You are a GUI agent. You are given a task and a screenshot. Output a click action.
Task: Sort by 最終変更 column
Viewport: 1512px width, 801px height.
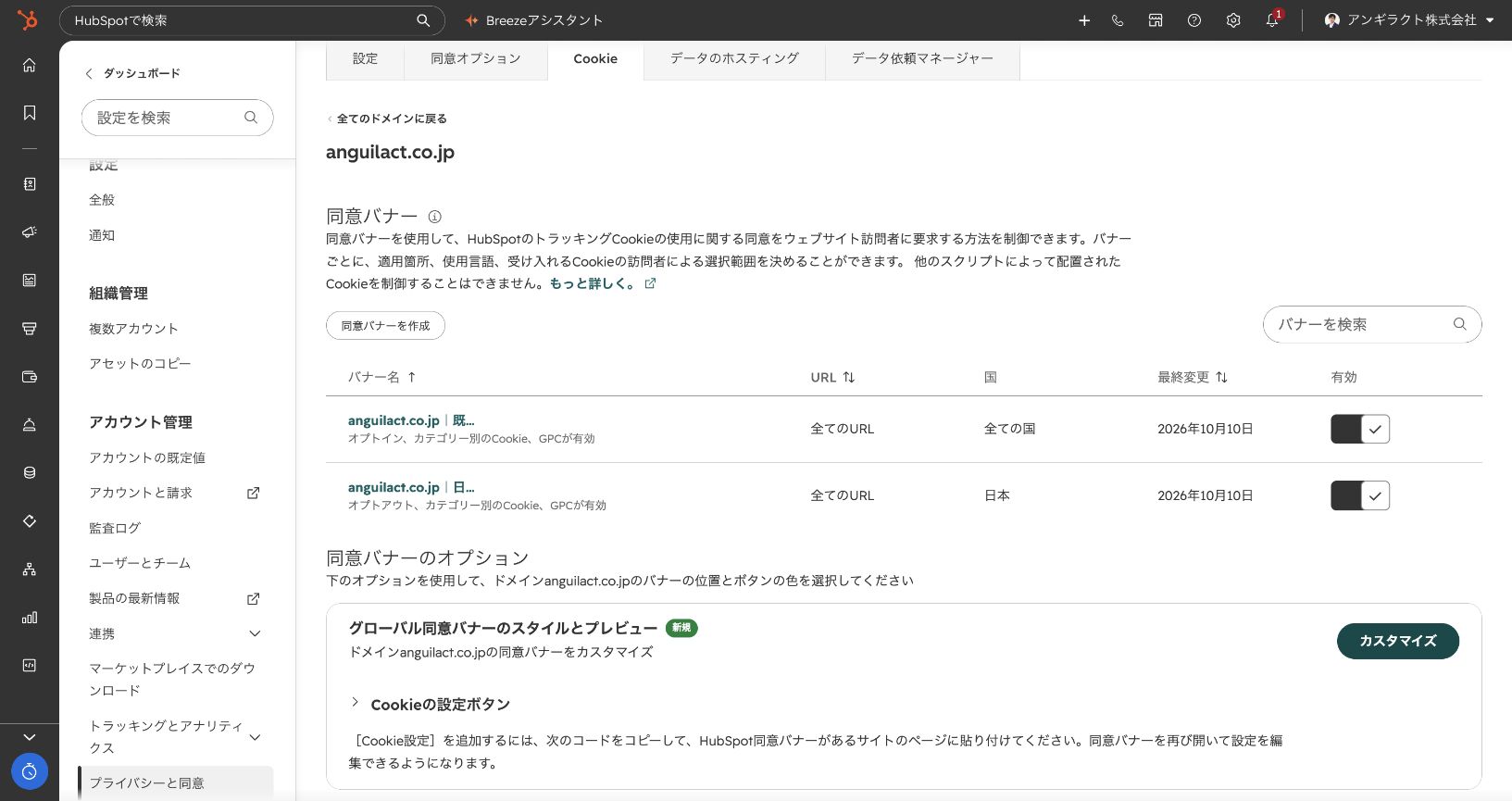tap(1193, 377)
